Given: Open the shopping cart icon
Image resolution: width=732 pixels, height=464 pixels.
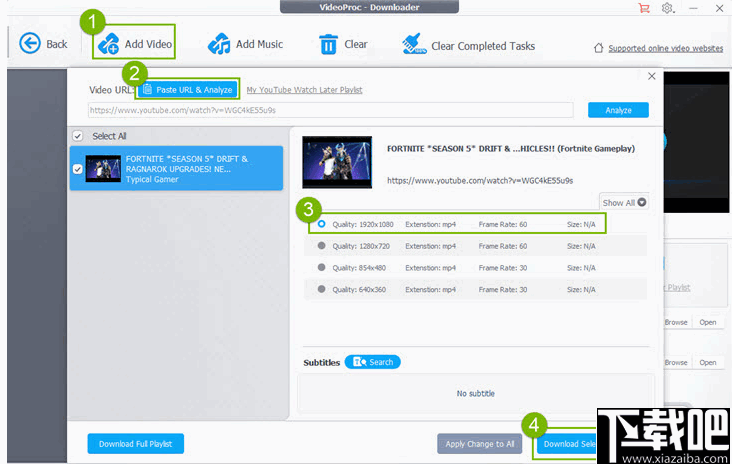Looking at the screenshot, I should click(x=644, y=8).
